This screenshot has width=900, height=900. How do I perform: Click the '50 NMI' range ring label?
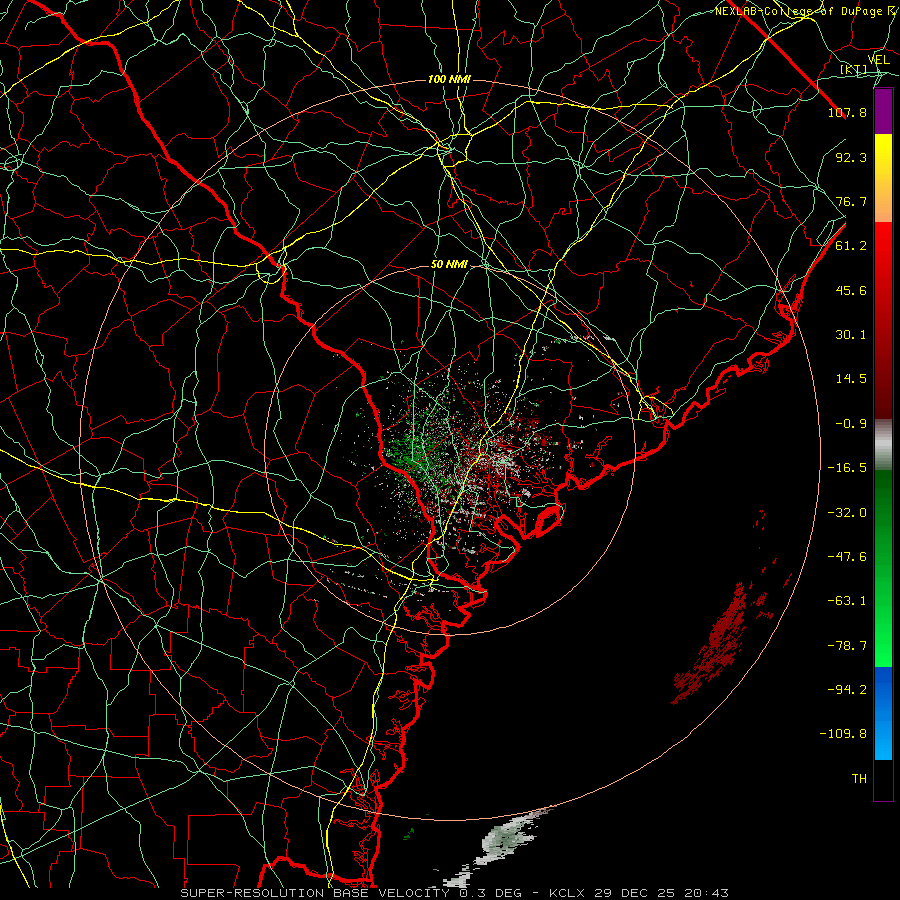click(x=449, y=265)
